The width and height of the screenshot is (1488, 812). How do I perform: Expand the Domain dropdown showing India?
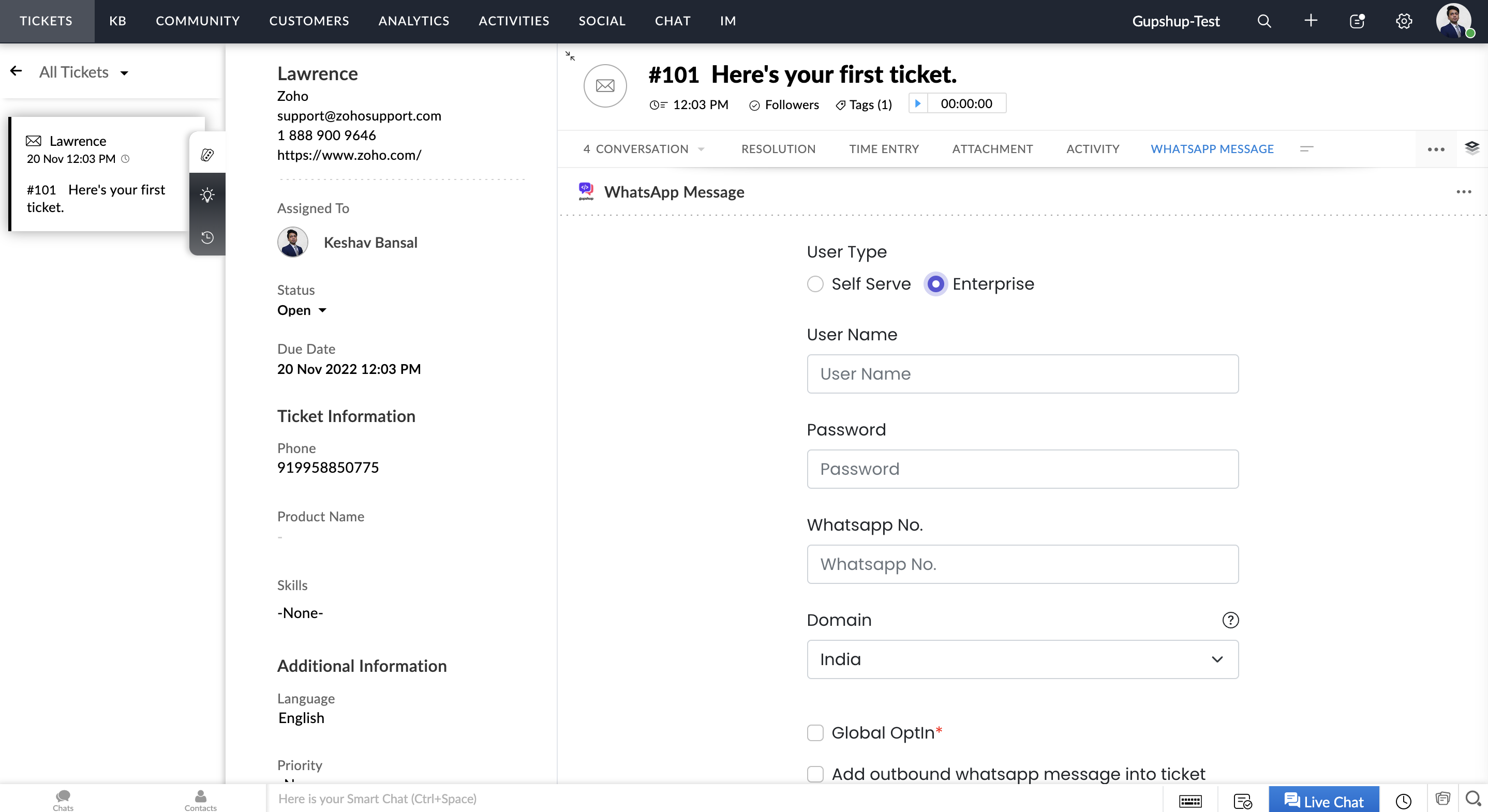1022,659
